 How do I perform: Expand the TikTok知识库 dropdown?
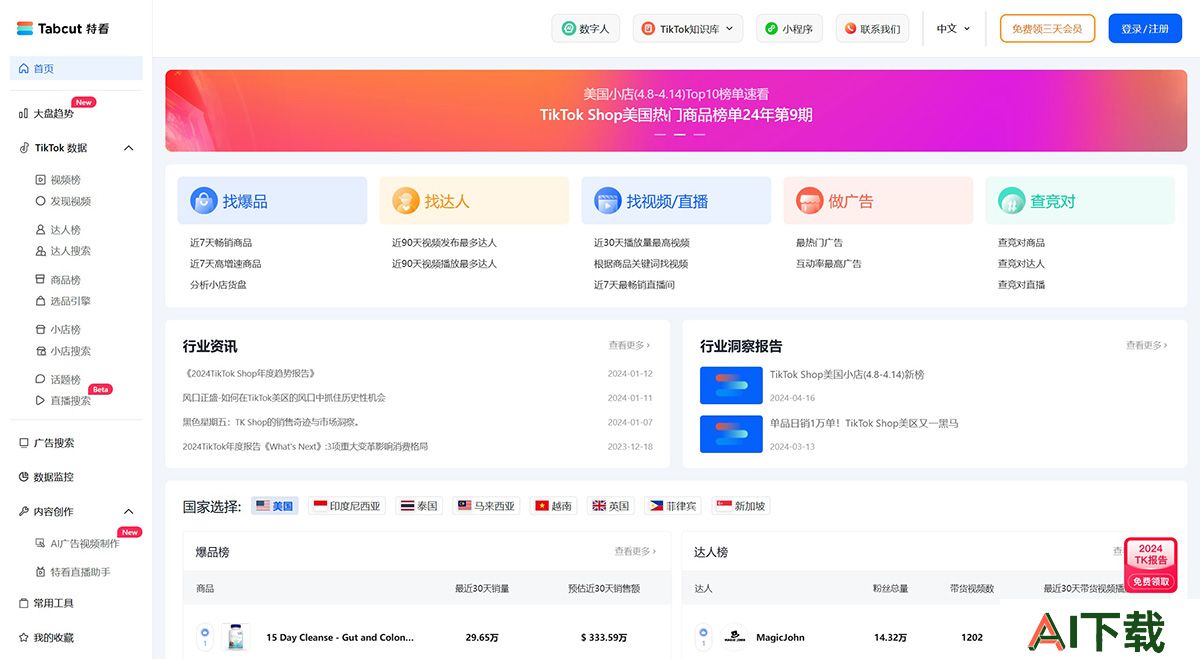(x=688, y=29)
